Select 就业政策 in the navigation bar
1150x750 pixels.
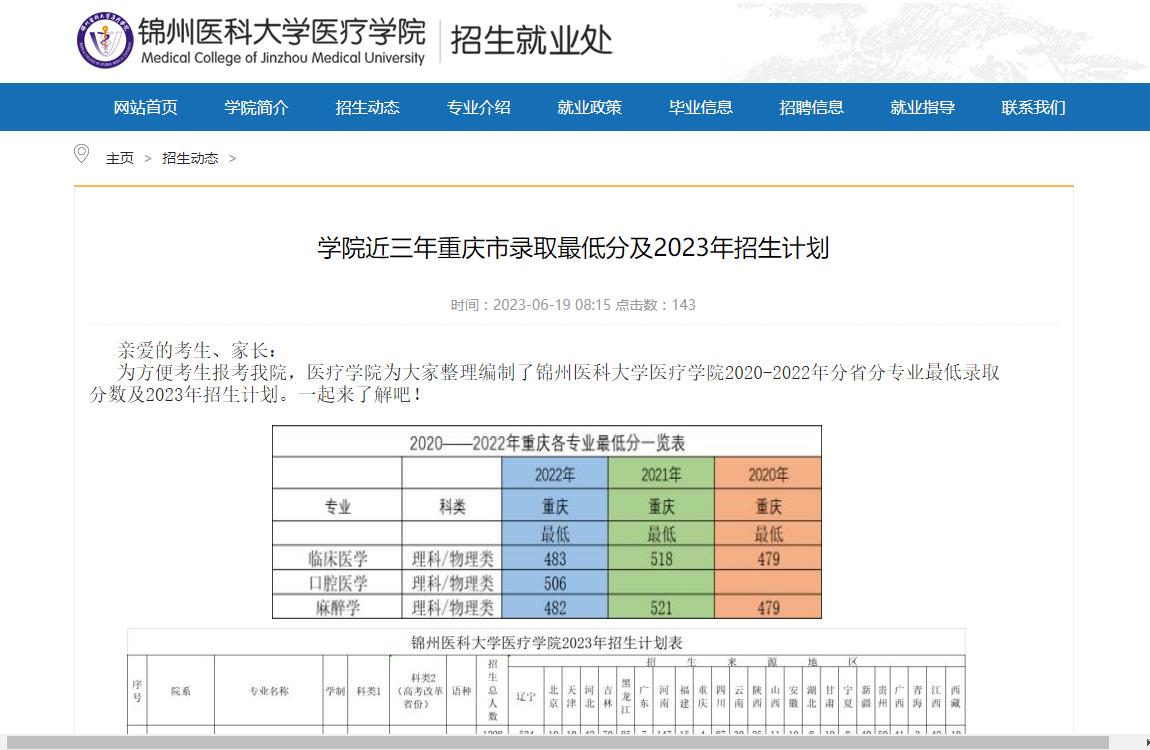[590, 107]
